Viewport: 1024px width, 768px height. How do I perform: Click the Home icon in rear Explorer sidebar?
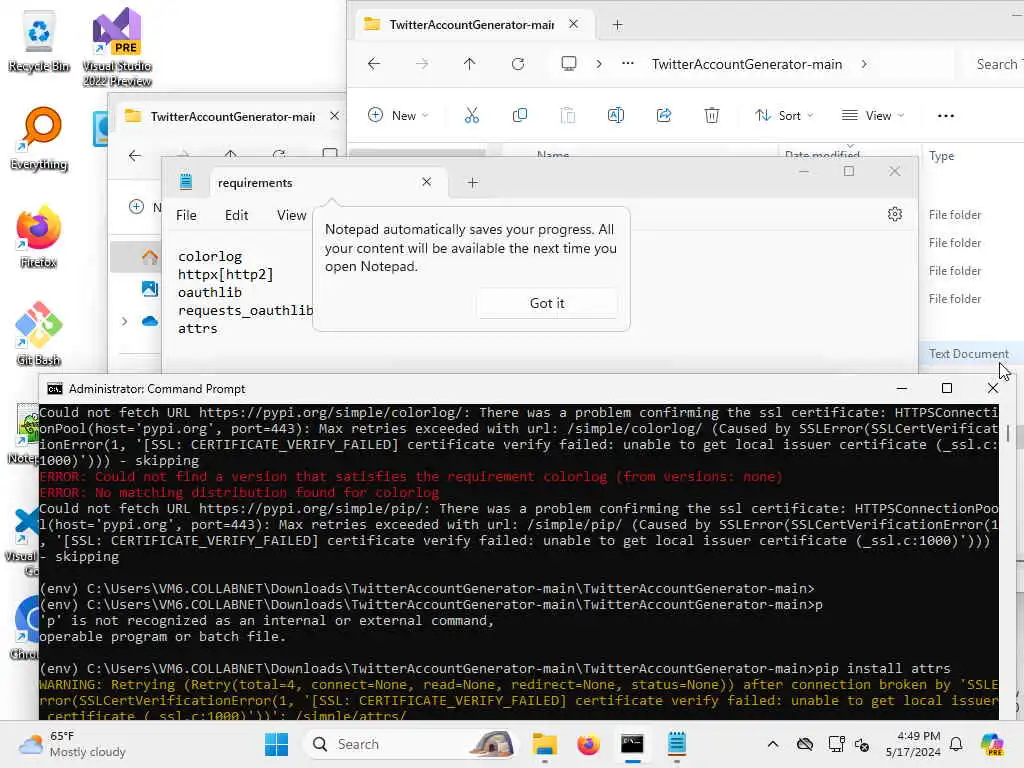150,257
